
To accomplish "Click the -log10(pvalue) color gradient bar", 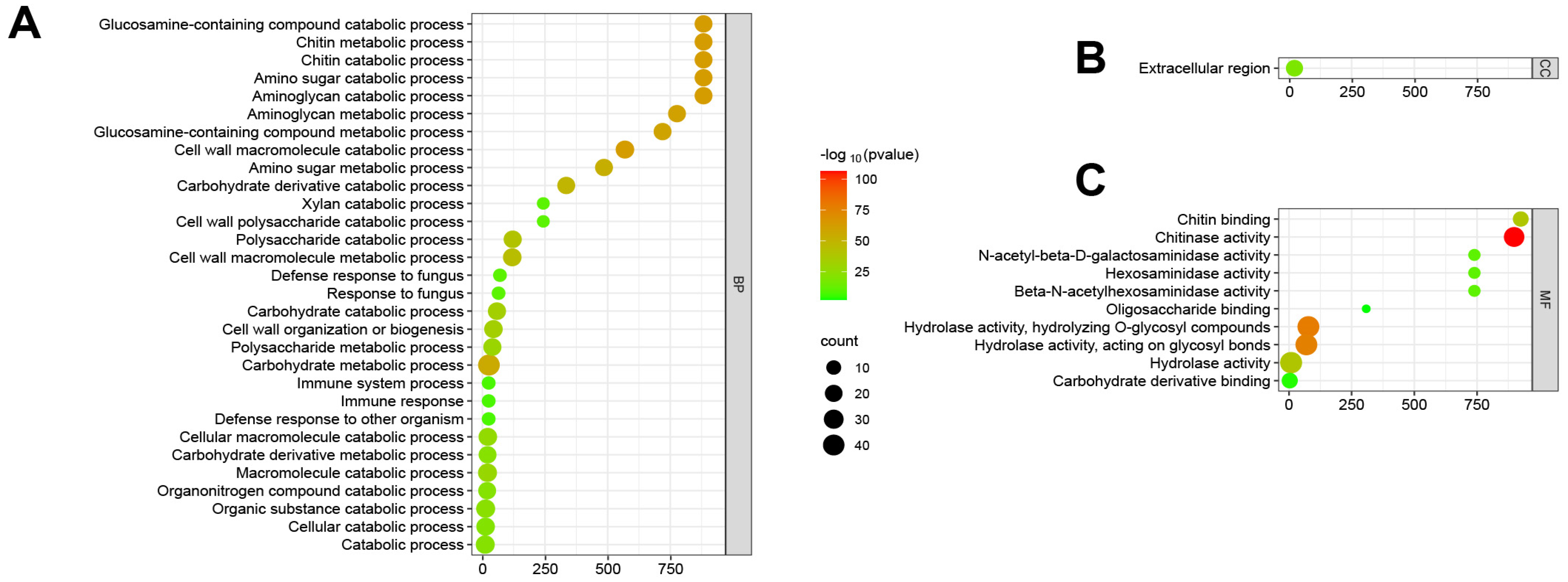I will [833, 236].
